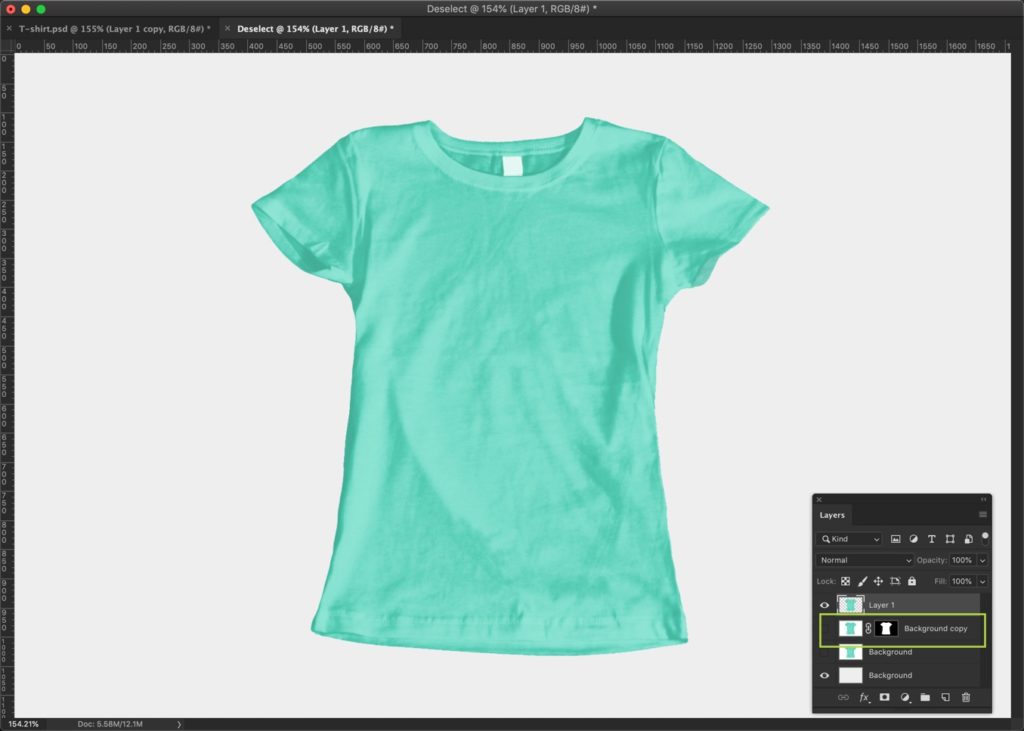
Task: Show the Layer 1 eye visibility toggle off
Action: tap(822, 603)
